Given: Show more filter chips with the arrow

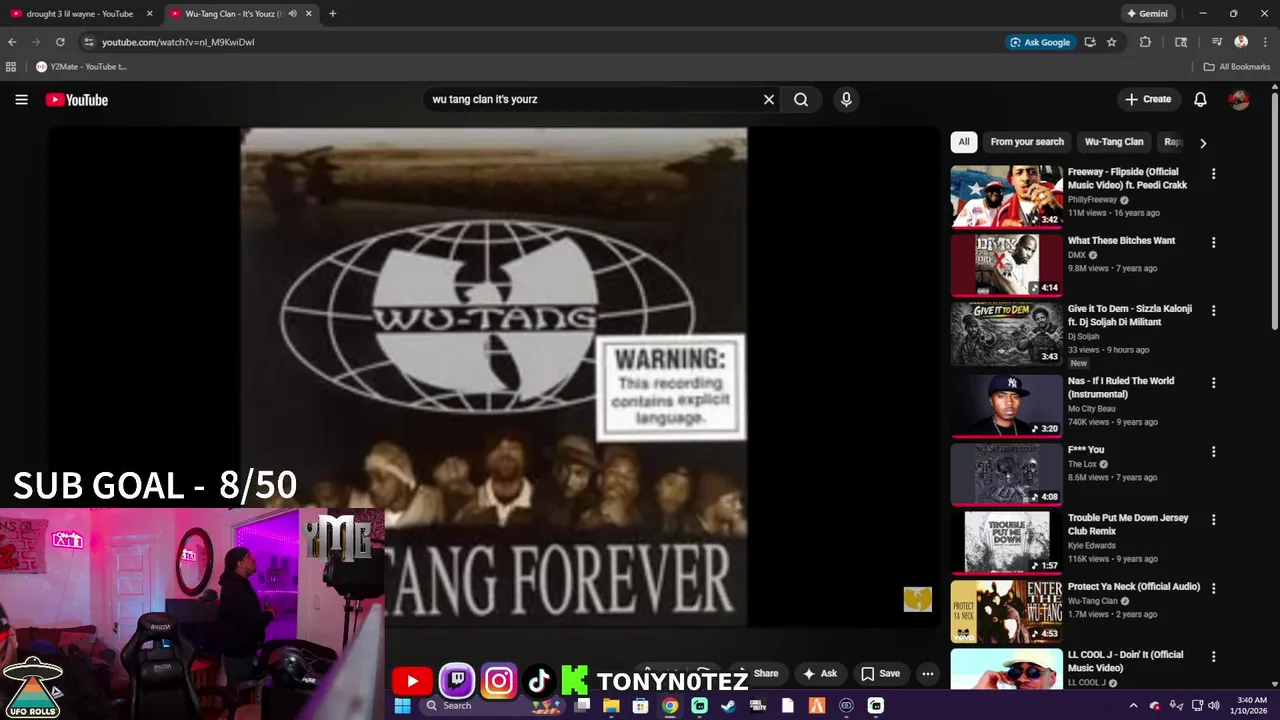Looking at the screenshot, I should tap(1203, 143).
